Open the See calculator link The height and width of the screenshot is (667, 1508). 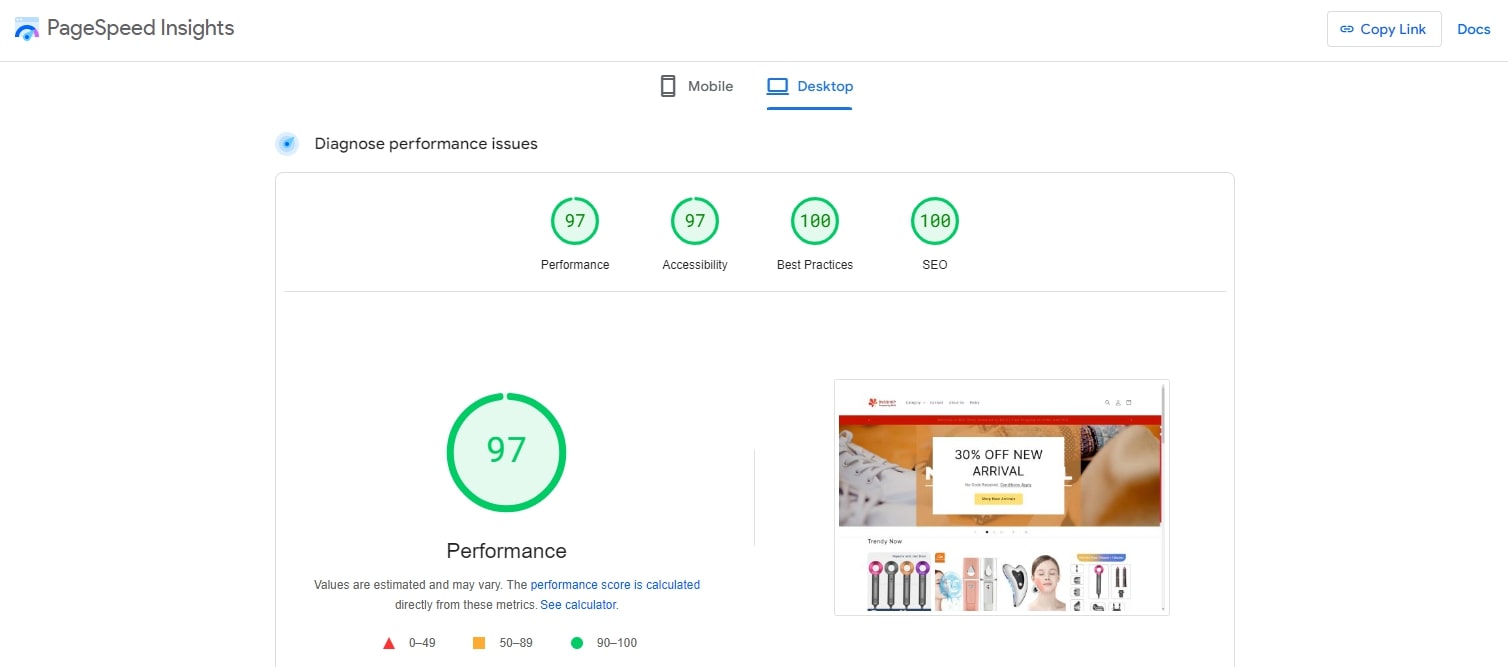(x=579, y=605)
